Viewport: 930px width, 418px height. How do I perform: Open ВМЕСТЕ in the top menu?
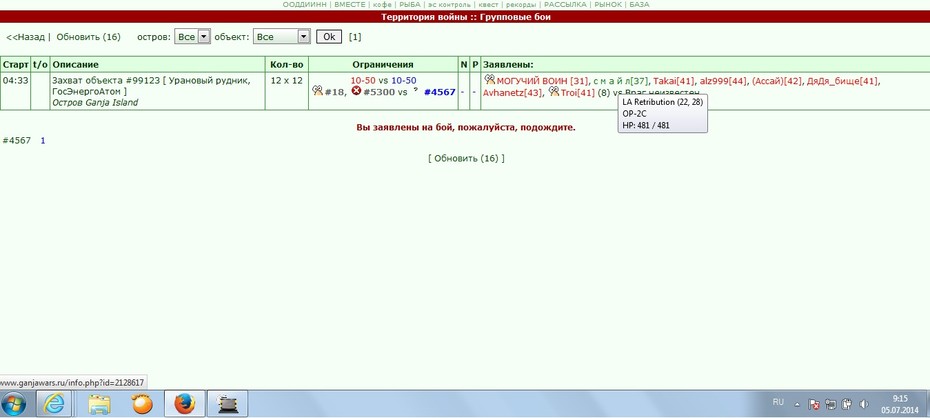[x=350, y=4]
